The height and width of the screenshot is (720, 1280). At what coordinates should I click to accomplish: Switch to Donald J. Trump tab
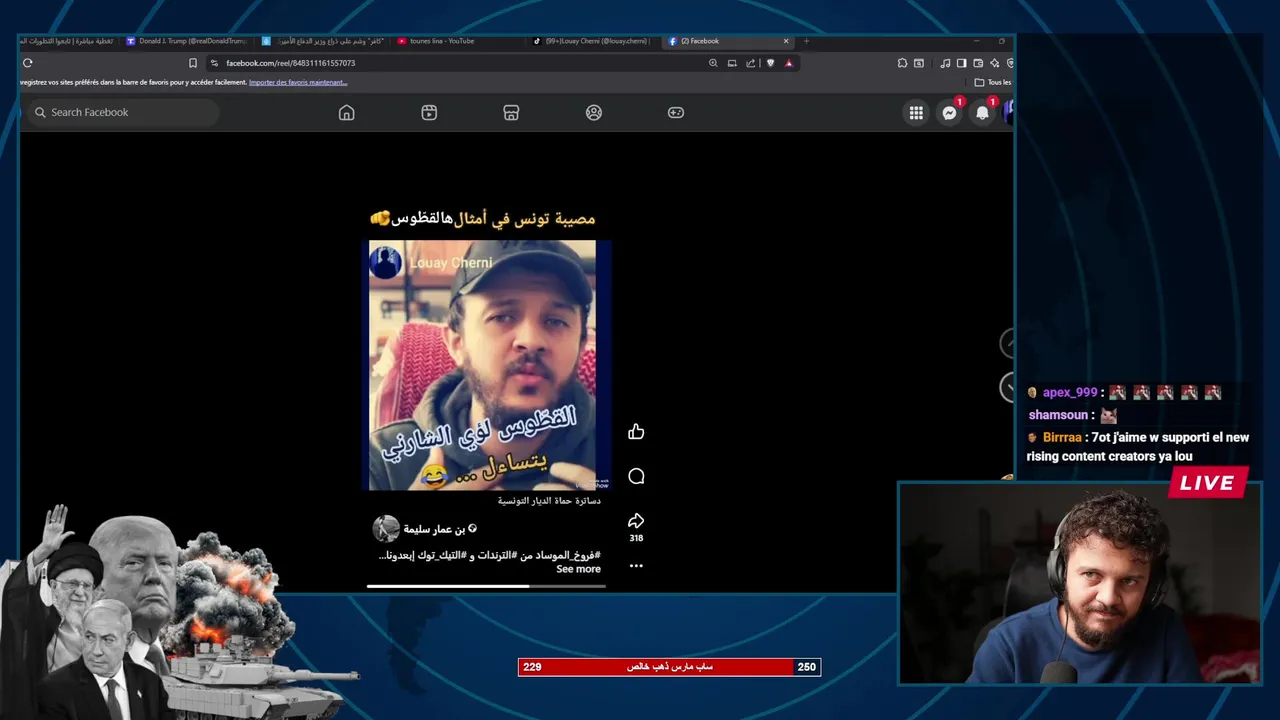[185, 41]
